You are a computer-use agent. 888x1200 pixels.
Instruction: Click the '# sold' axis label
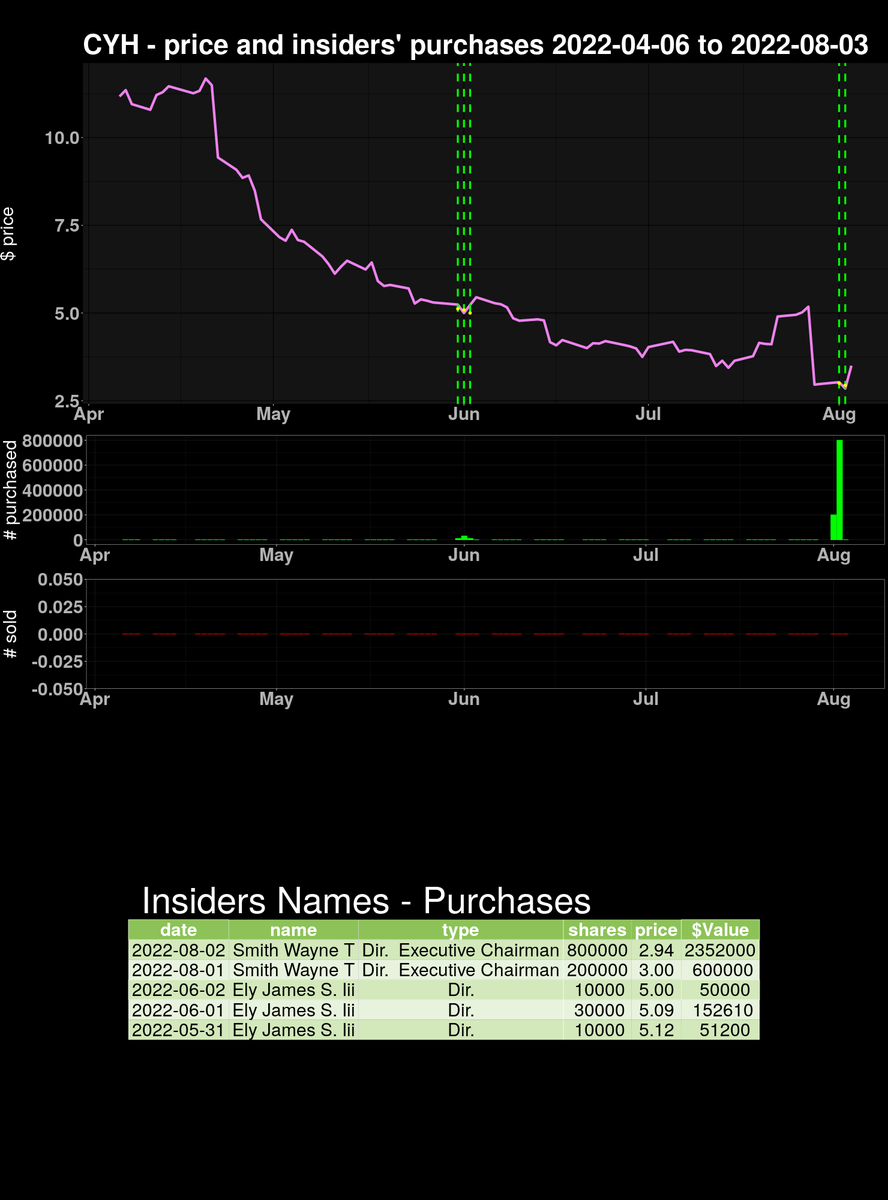11,633
